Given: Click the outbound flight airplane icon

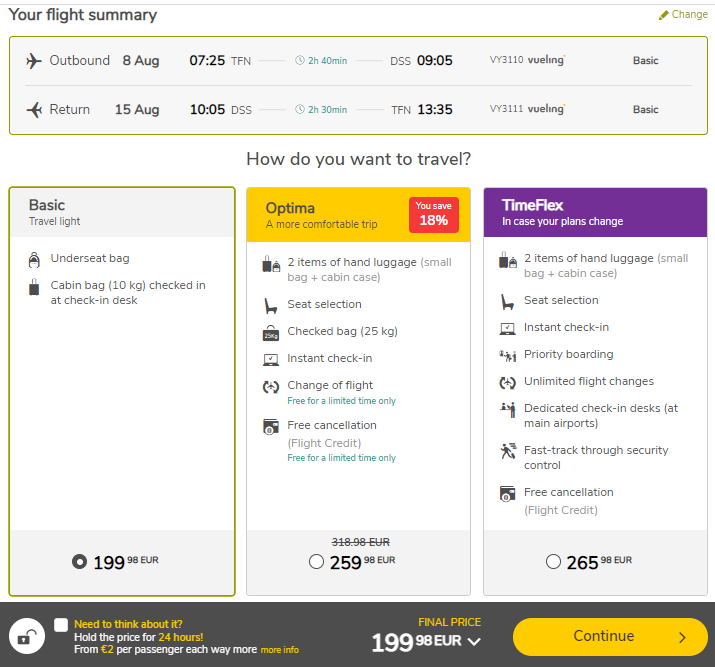Looking at the screenshot, I should (x=34, y=61).
